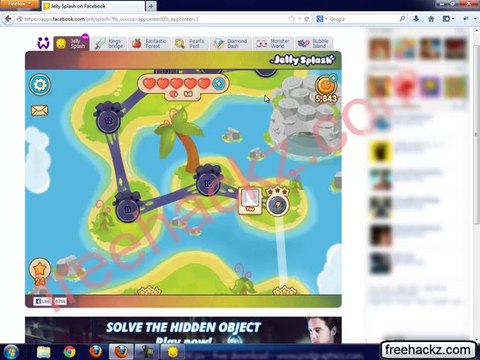
Task: Open a new browser tab
Action: [x=151, y=6]
